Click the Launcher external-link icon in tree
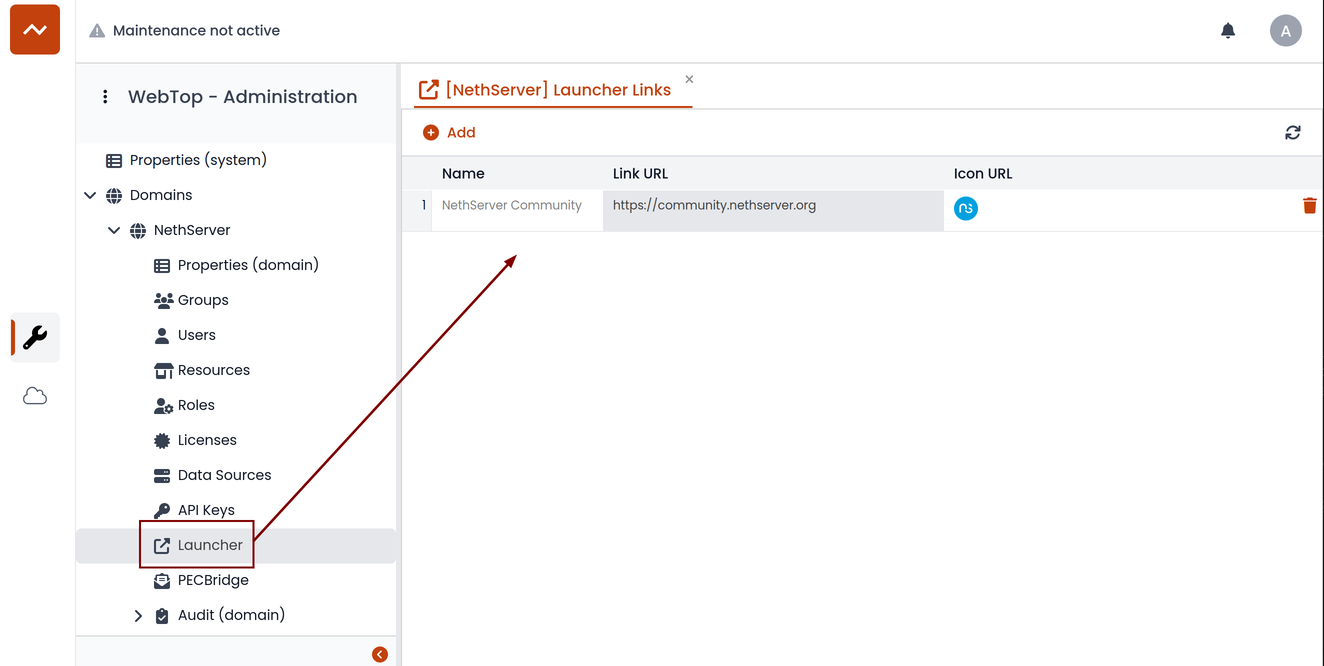The width and height of the screenshot is (1324, 666). 162,546
